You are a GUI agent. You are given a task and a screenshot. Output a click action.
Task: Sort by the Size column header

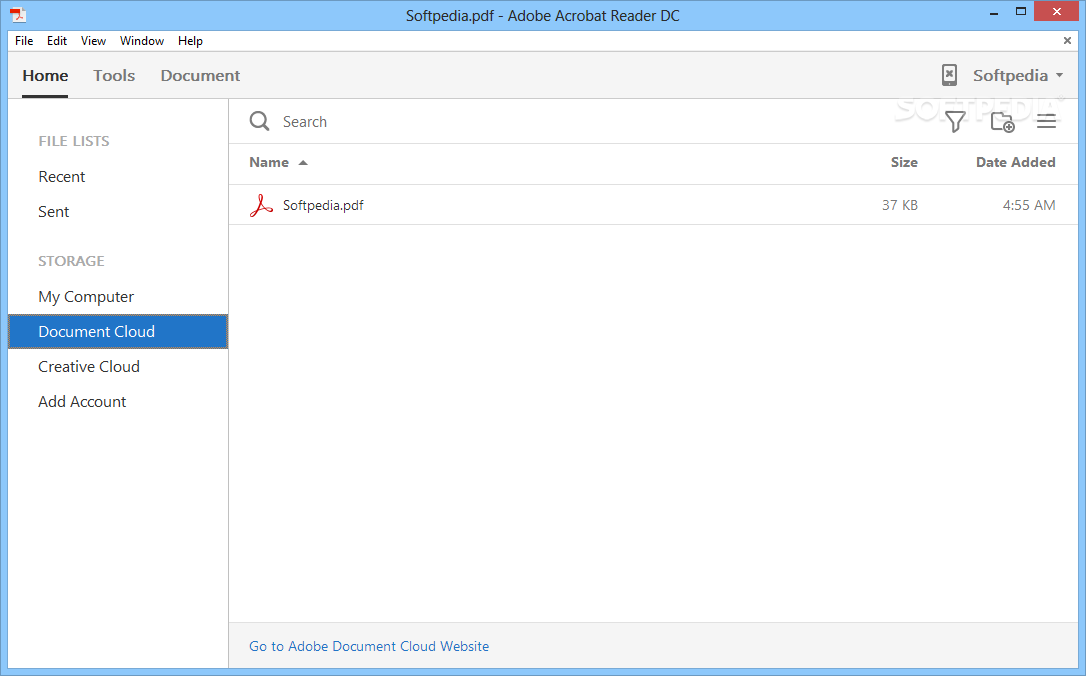coord(904,162)
